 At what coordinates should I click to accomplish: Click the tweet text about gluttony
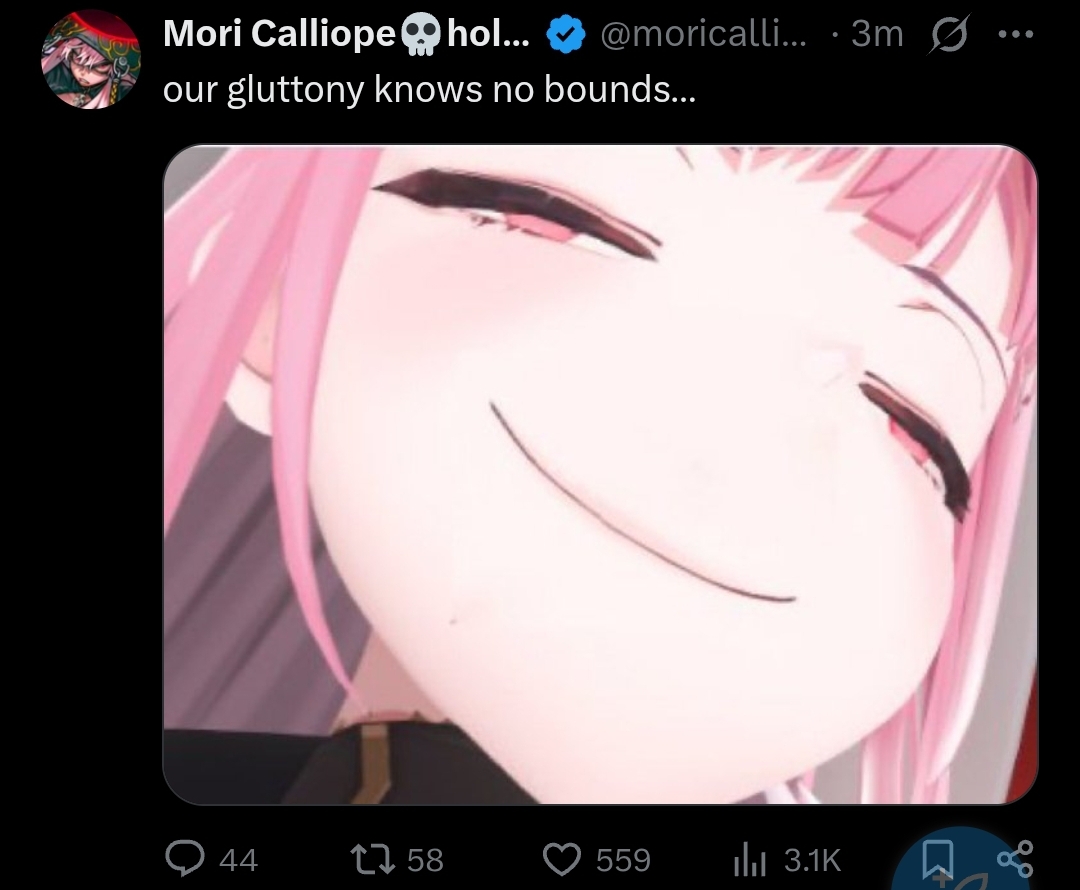(430, 90)
